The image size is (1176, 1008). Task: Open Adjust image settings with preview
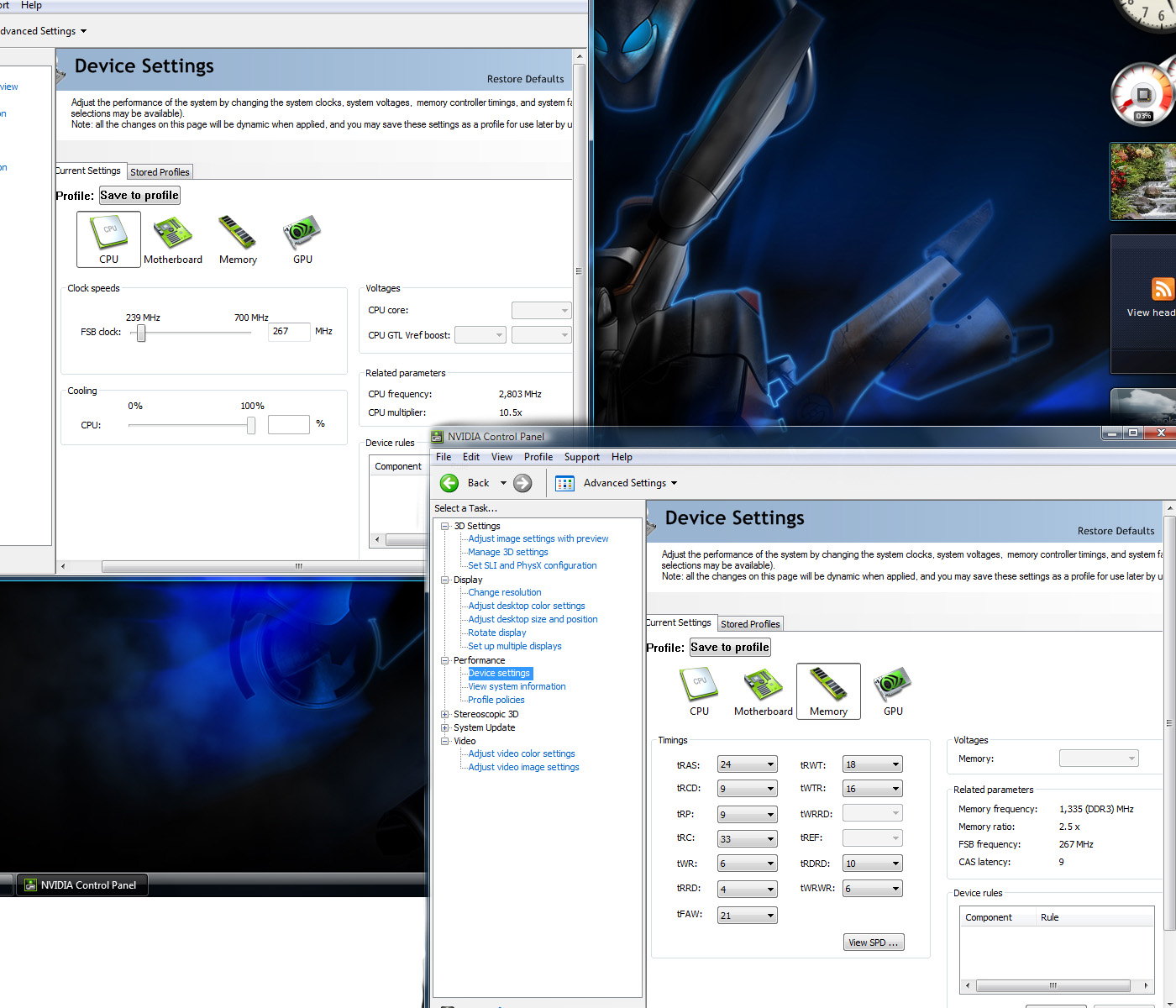pos(538,538)
